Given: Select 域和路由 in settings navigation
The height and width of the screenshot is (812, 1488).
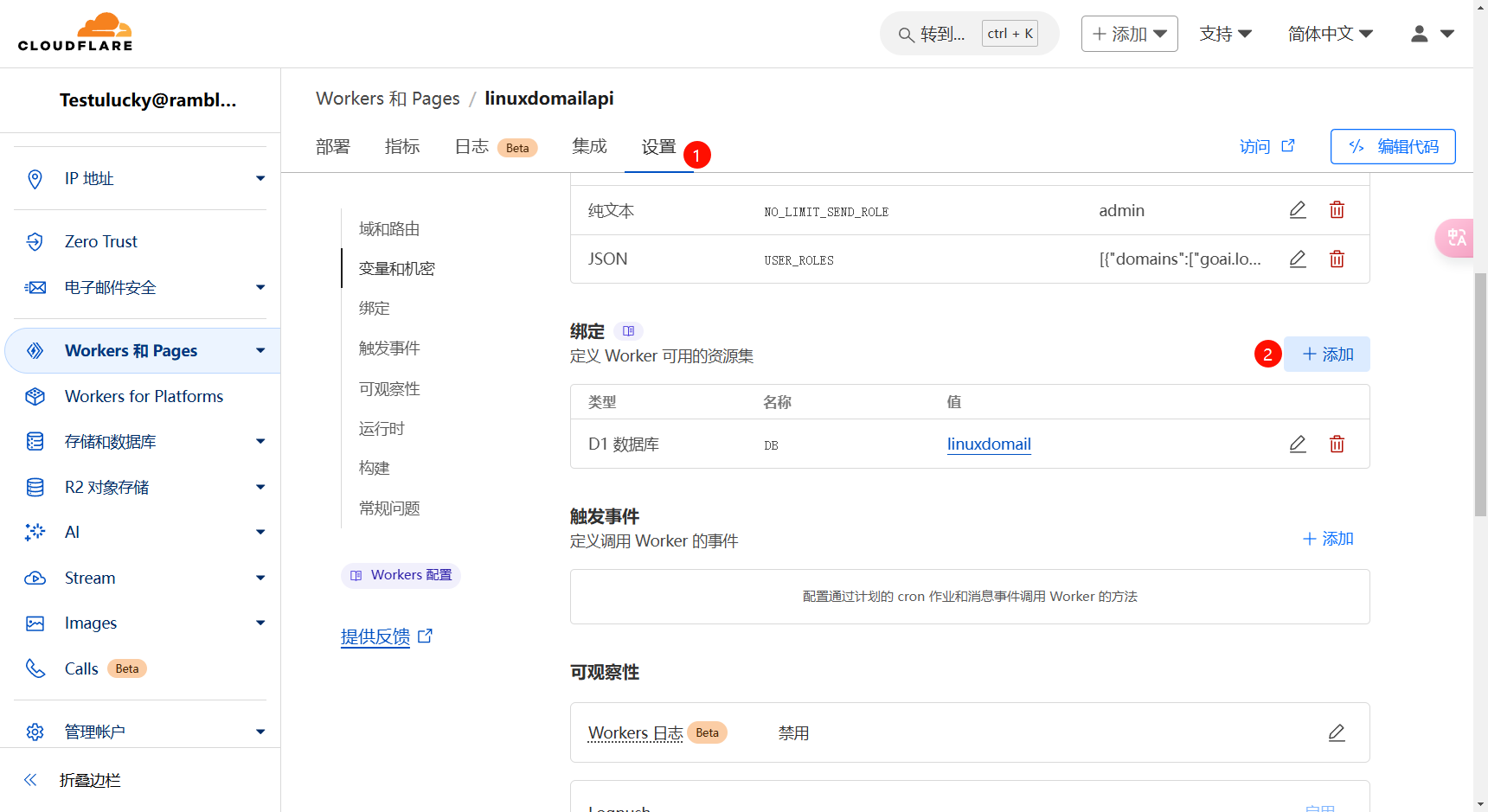Looking at the screenshot, I should tap(389, 229).
